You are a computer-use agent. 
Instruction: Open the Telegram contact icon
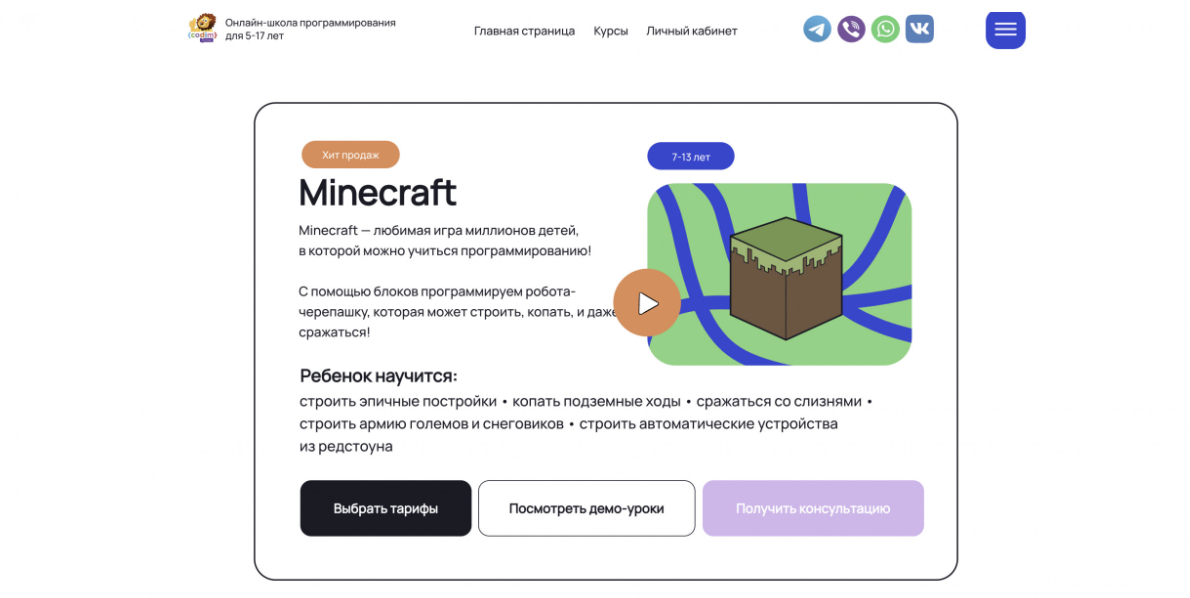[x=817, y=30]
